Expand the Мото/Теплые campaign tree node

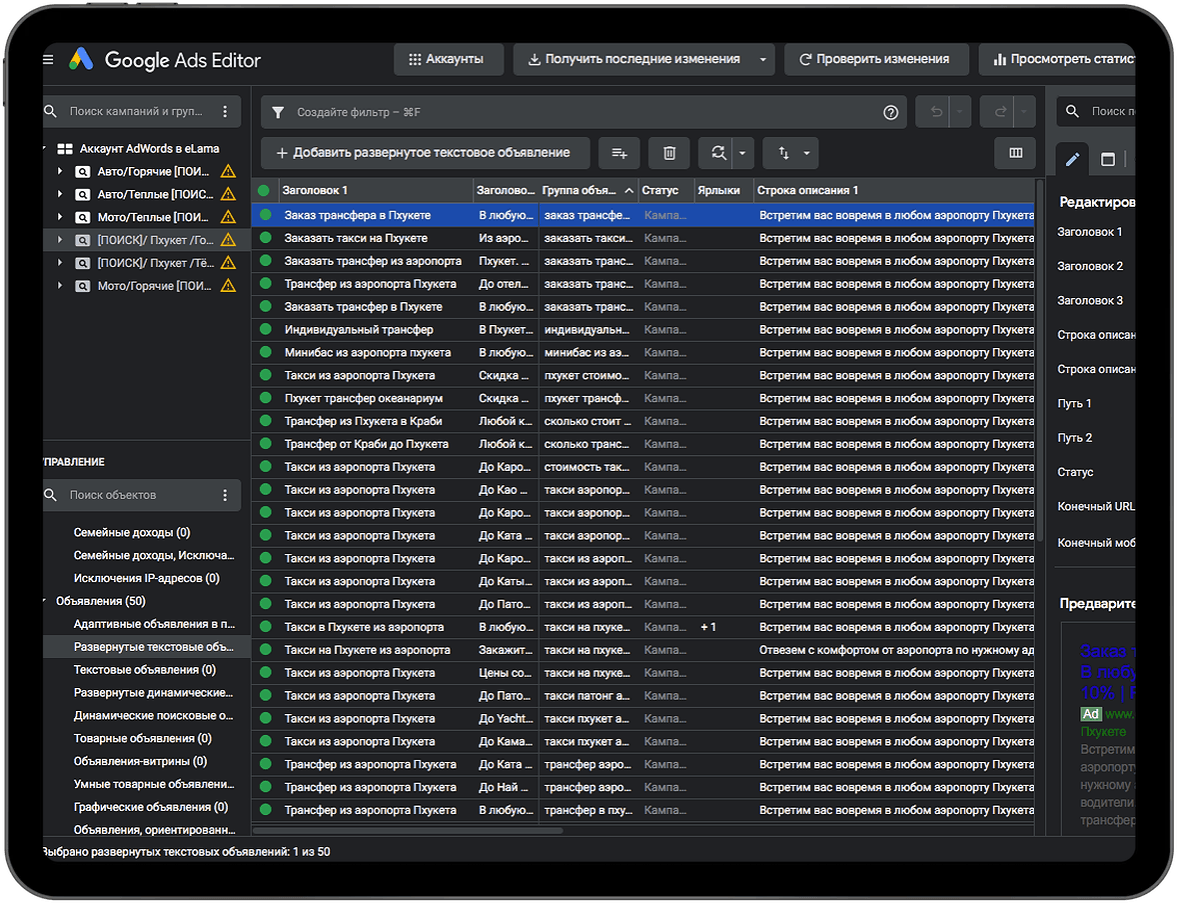click(x=61, y=217)
